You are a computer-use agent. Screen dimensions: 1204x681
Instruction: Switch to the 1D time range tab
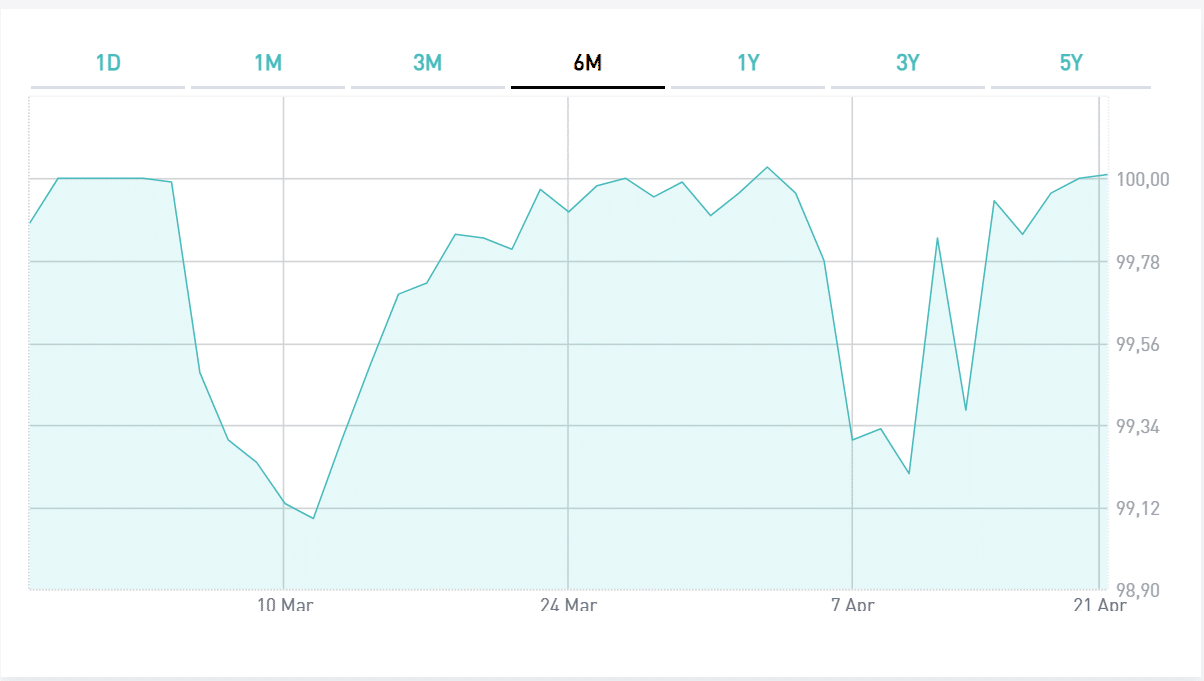click(108, 64)
